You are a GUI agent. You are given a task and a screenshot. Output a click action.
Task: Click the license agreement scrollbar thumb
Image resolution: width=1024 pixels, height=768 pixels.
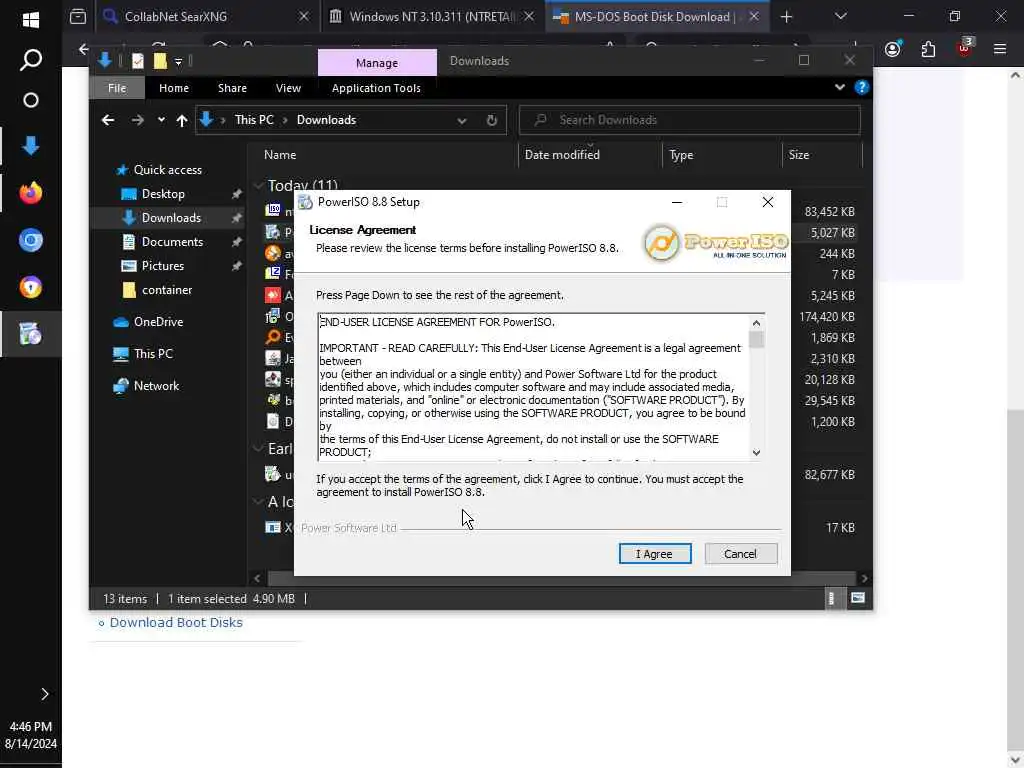click(756, 340)
